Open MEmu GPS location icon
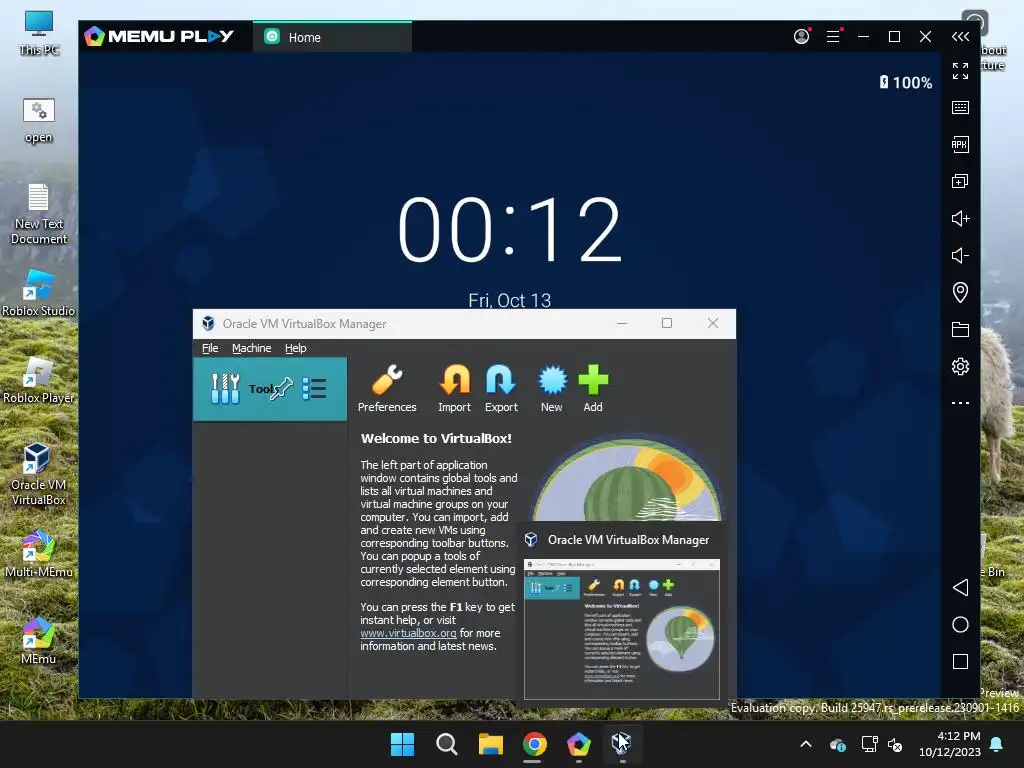1024x768 pixels. [960, 292]
